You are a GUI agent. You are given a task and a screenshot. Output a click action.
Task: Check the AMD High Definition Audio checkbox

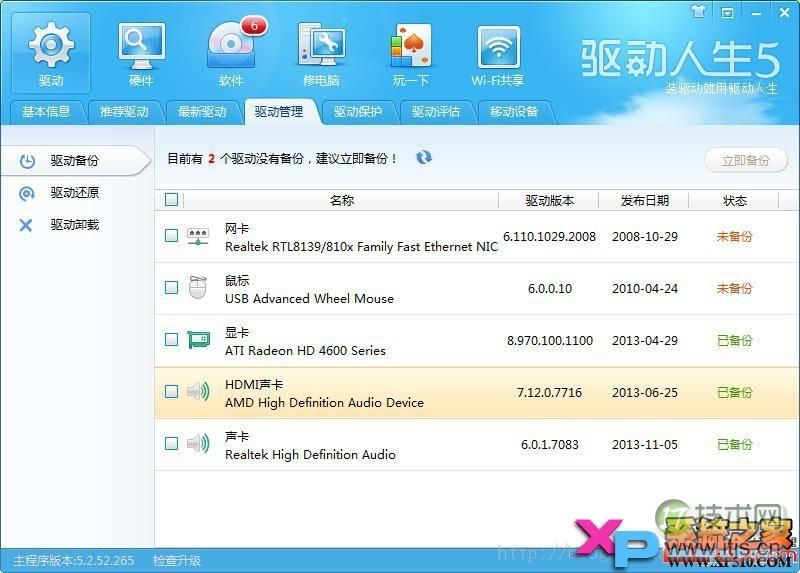click(171, 391)
